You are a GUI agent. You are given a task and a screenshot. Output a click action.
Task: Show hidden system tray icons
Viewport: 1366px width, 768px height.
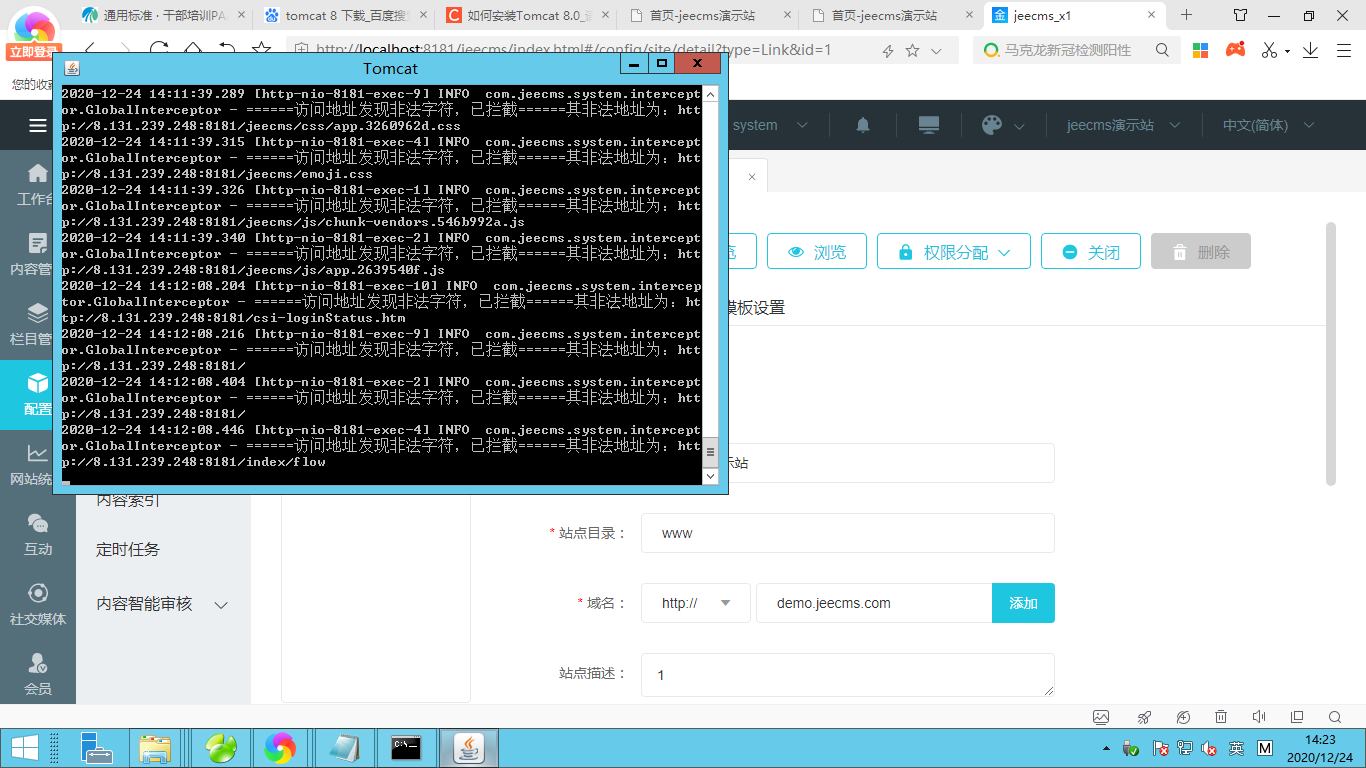1106,748
